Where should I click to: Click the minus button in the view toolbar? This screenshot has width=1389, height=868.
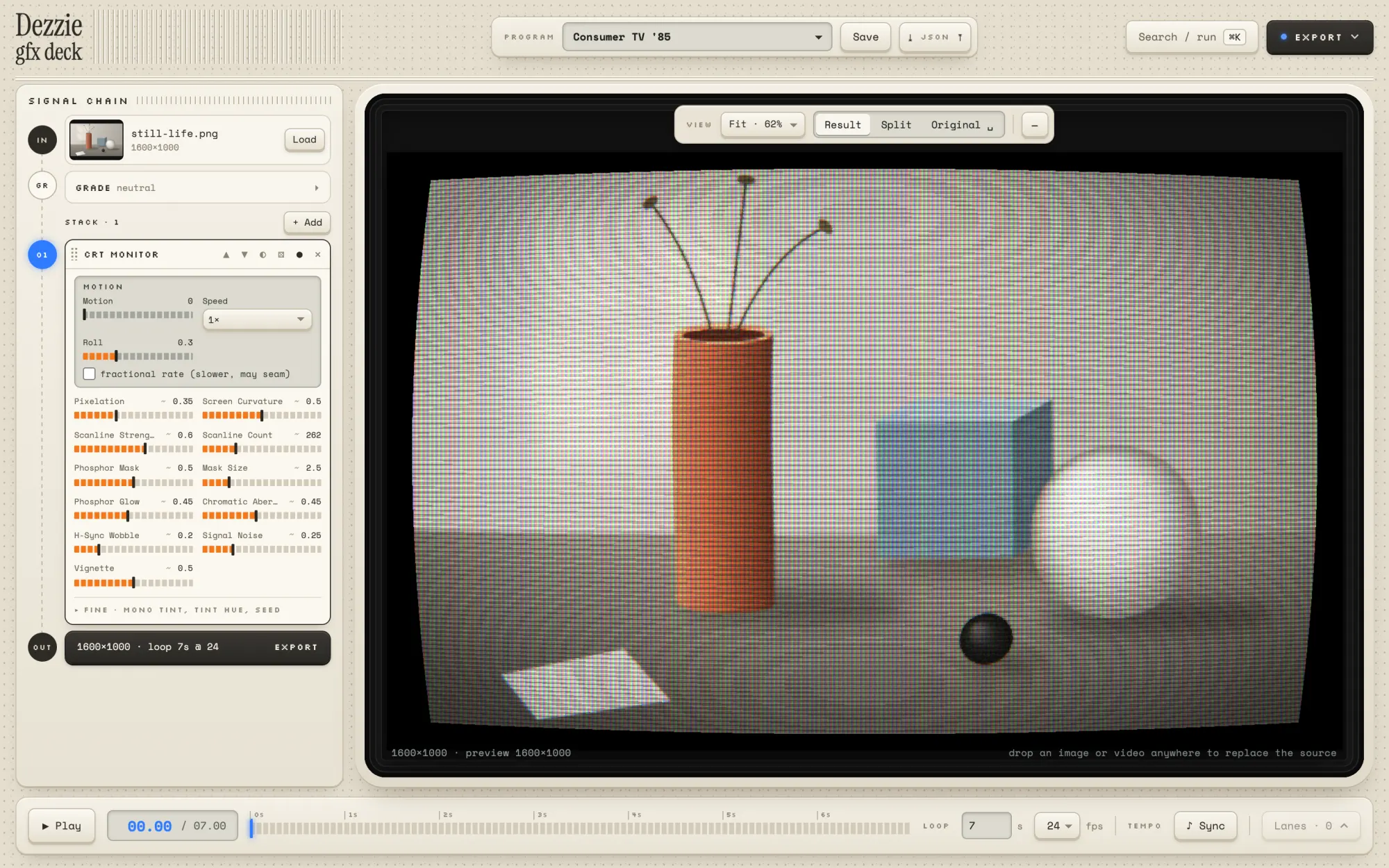click(x=1035, y=125)
